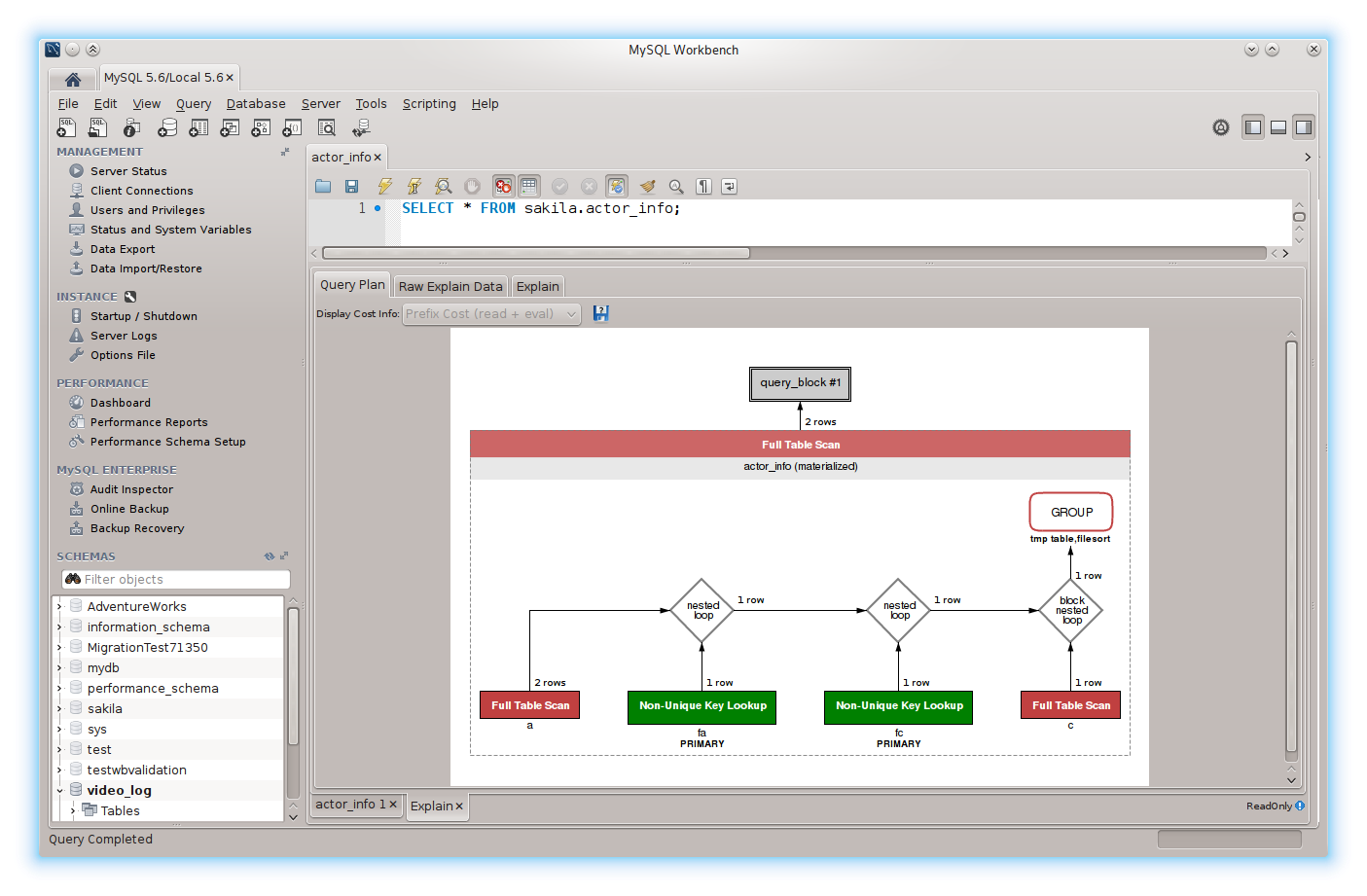Switch to the Raw Explain Data tab
Screen dimensions: 1367x896
450,285
